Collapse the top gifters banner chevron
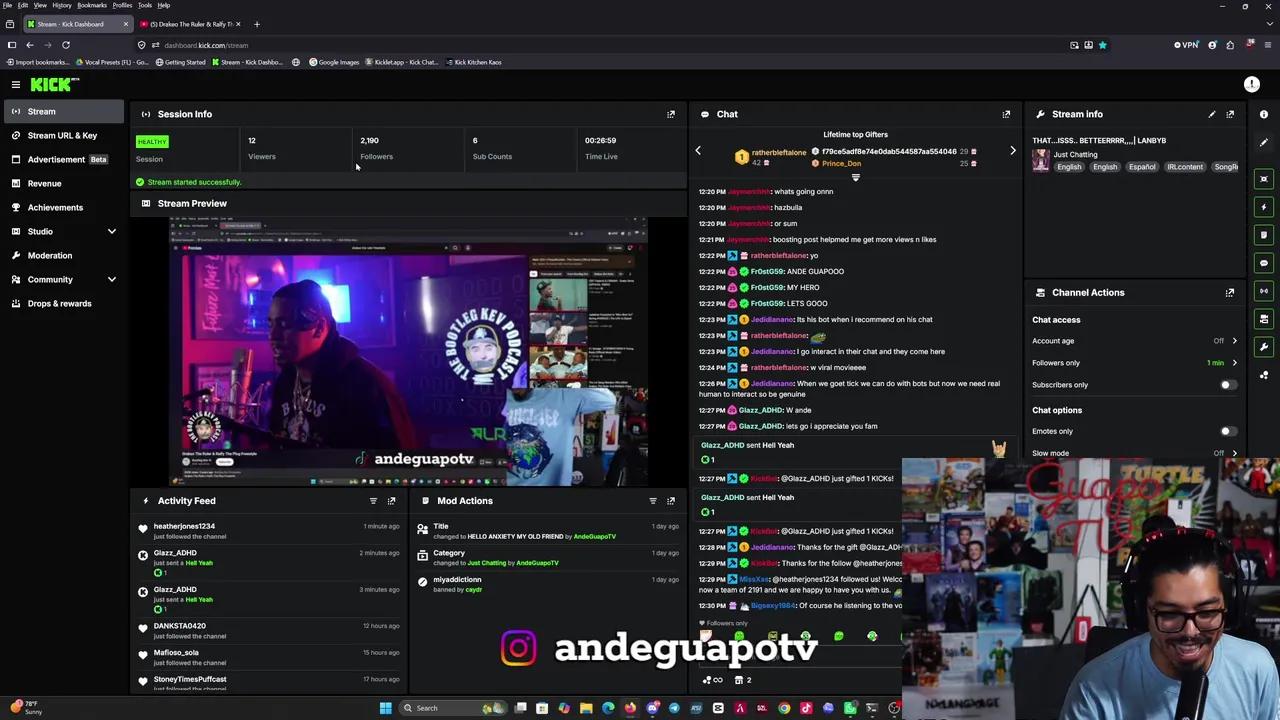 click(x=855, y=178)
